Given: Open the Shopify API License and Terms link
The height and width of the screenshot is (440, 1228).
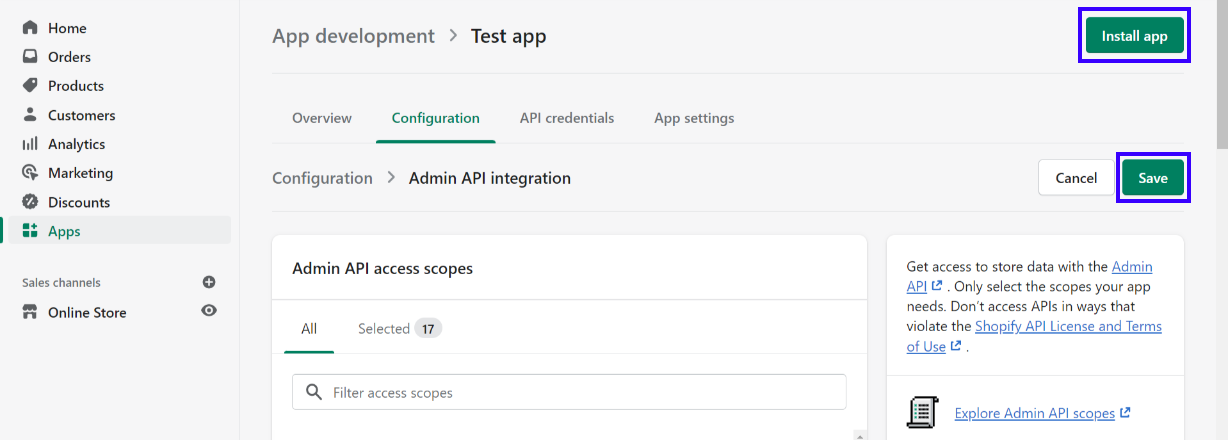Looking at the screenshot, I should [1068, 327].
